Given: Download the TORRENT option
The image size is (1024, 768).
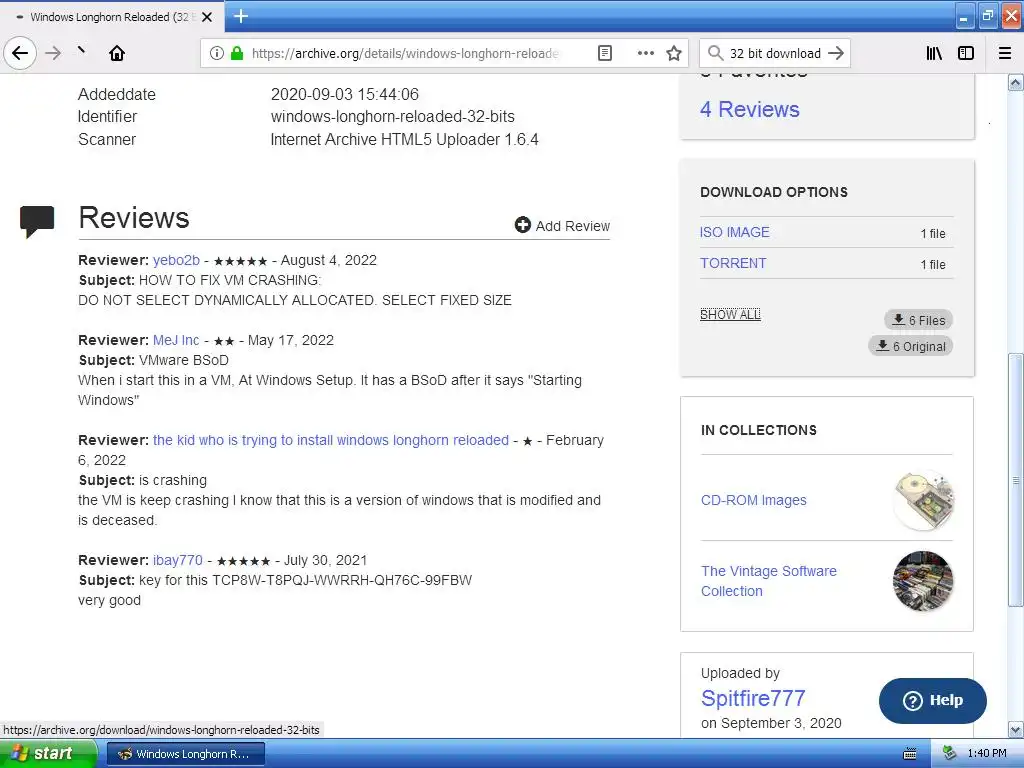Looking at the screenshot, I should 733,263.
